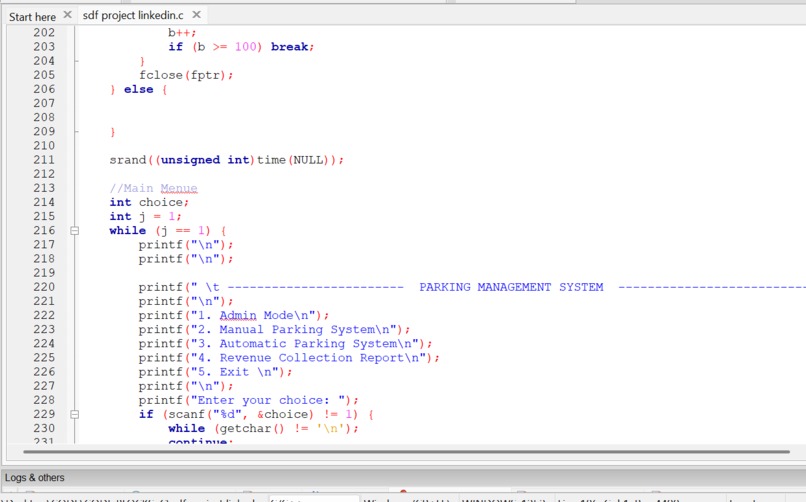The width and height of the screenshot is (806, 502).
Task: Click the 'int j = 1;' declaration
Action: point(145,216)
